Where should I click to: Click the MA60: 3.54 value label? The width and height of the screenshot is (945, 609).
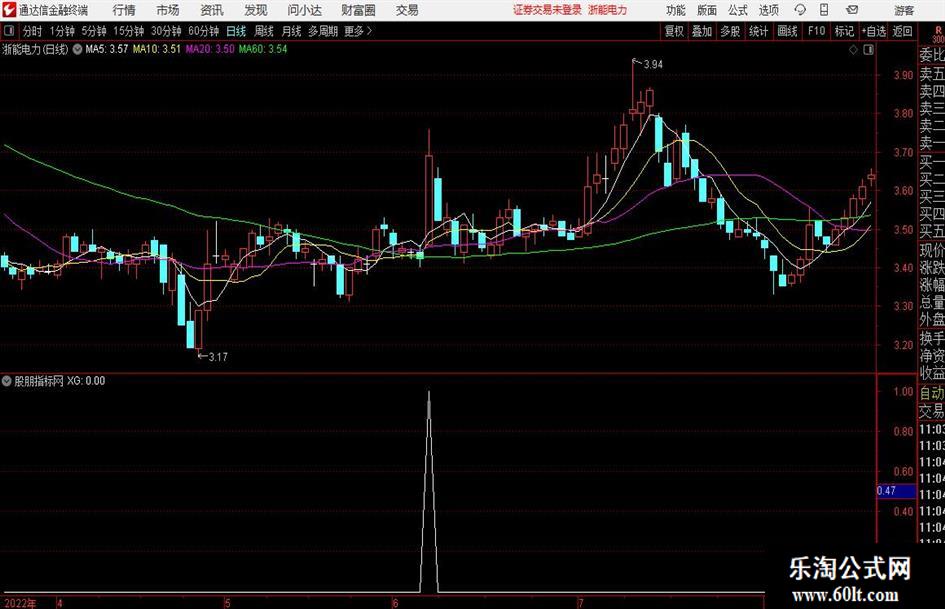[263, 49]
